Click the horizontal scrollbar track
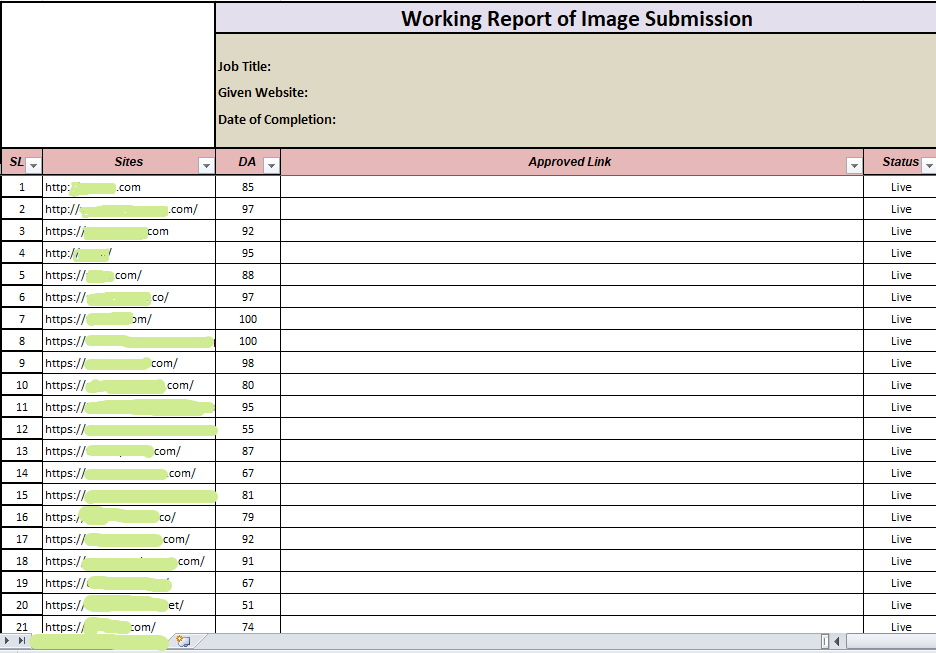Image resolution: width=936 pixels, height=653 pixels. [890, 641]
